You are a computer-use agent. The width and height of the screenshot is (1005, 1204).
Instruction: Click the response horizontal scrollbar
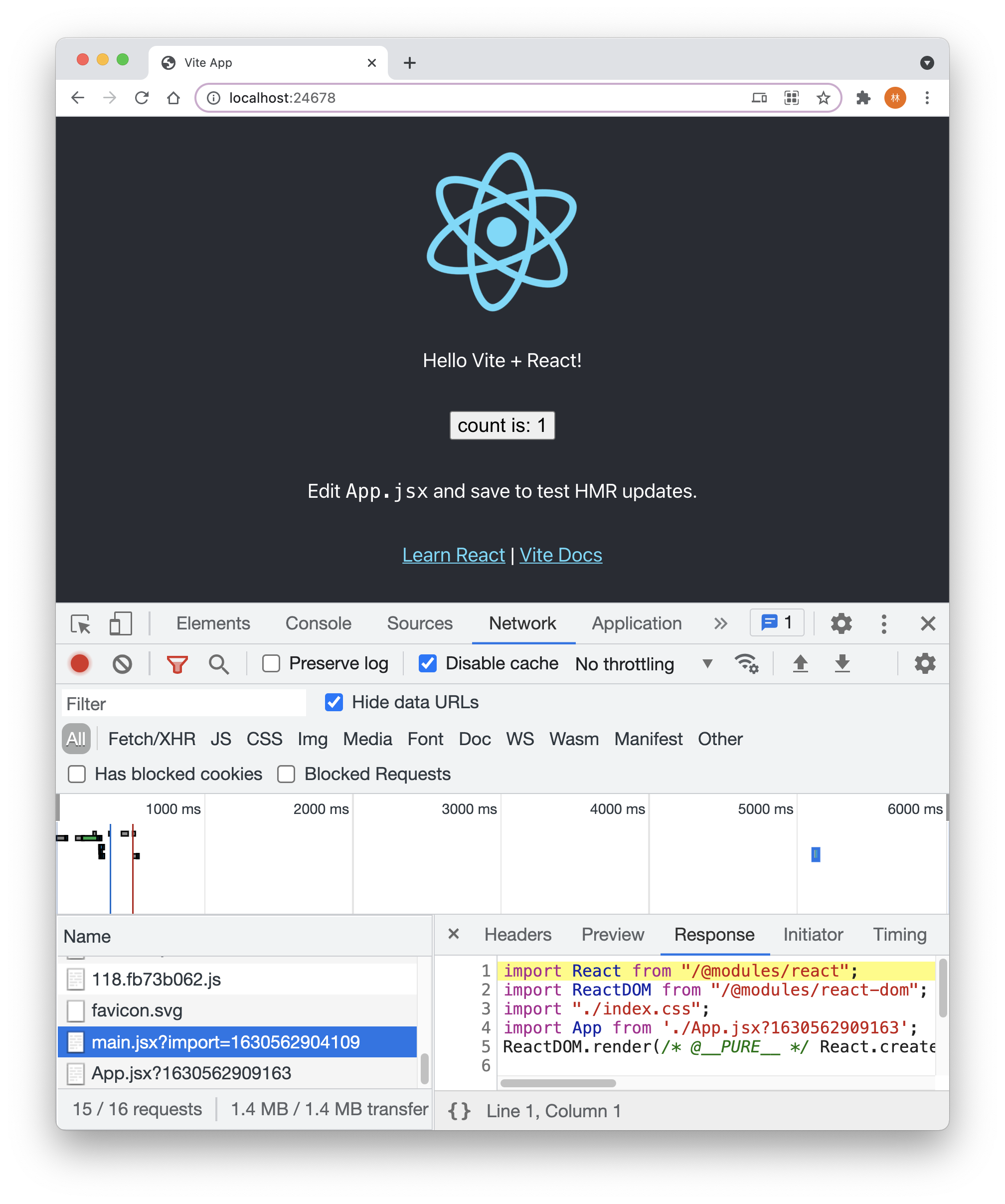pos(558,1083)
